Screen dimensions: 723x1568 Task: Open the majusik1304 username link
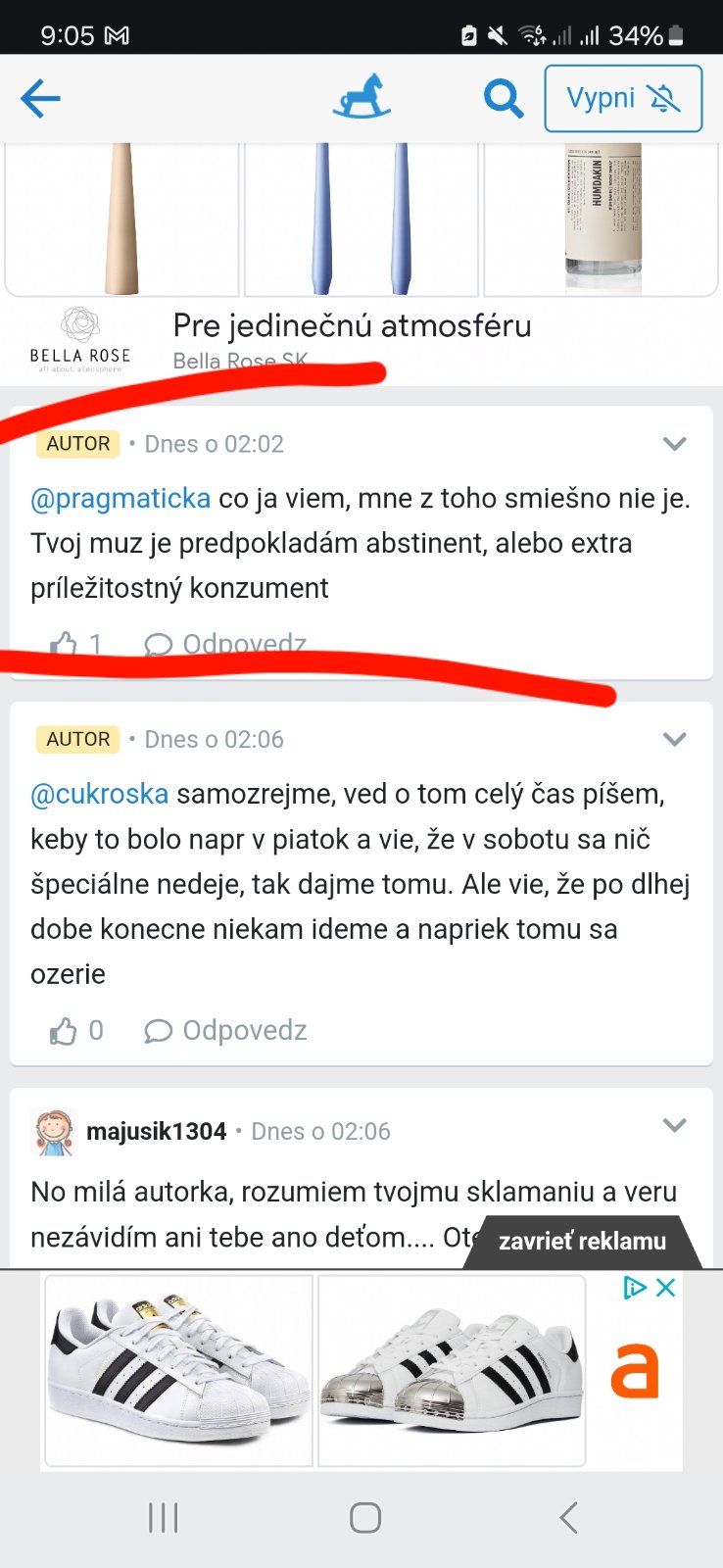(x=157, y=1132)
